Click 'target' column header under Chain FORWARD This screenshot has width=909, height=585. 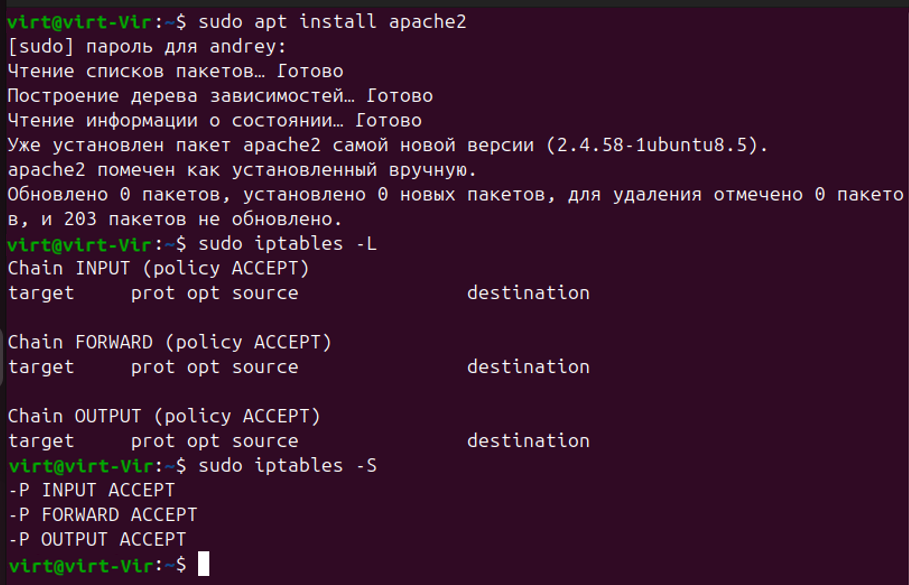41,367
